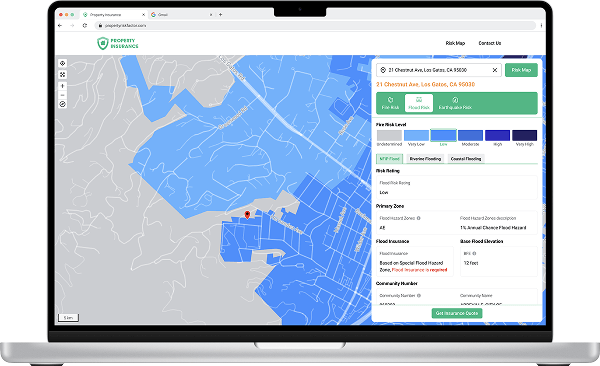This screenshot has width=600, height=366.
Task: Click the Property Insurance shield logo
Action: pyautogui.click(x=103, y=43)
